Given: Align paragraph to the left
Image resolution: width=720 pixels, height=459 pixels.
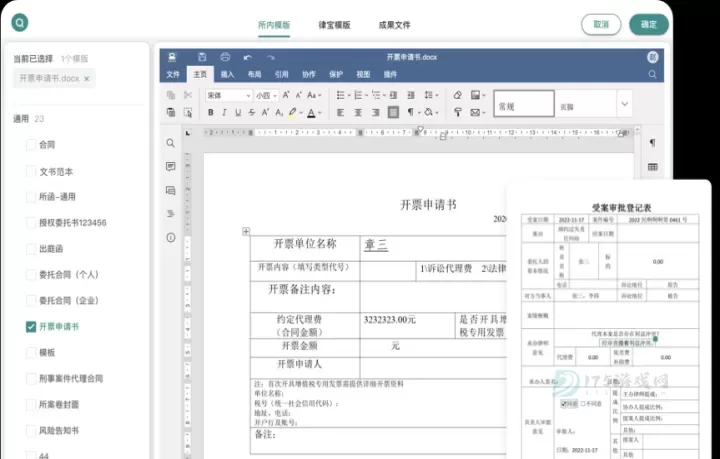Looking at the screenshot, I should (x=340, y=112).
